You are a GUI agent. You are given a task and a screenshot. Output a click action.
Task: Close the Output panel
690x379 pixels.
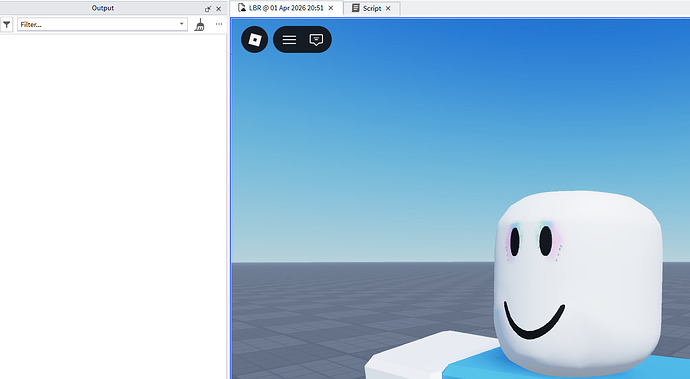tap(218, 8)
